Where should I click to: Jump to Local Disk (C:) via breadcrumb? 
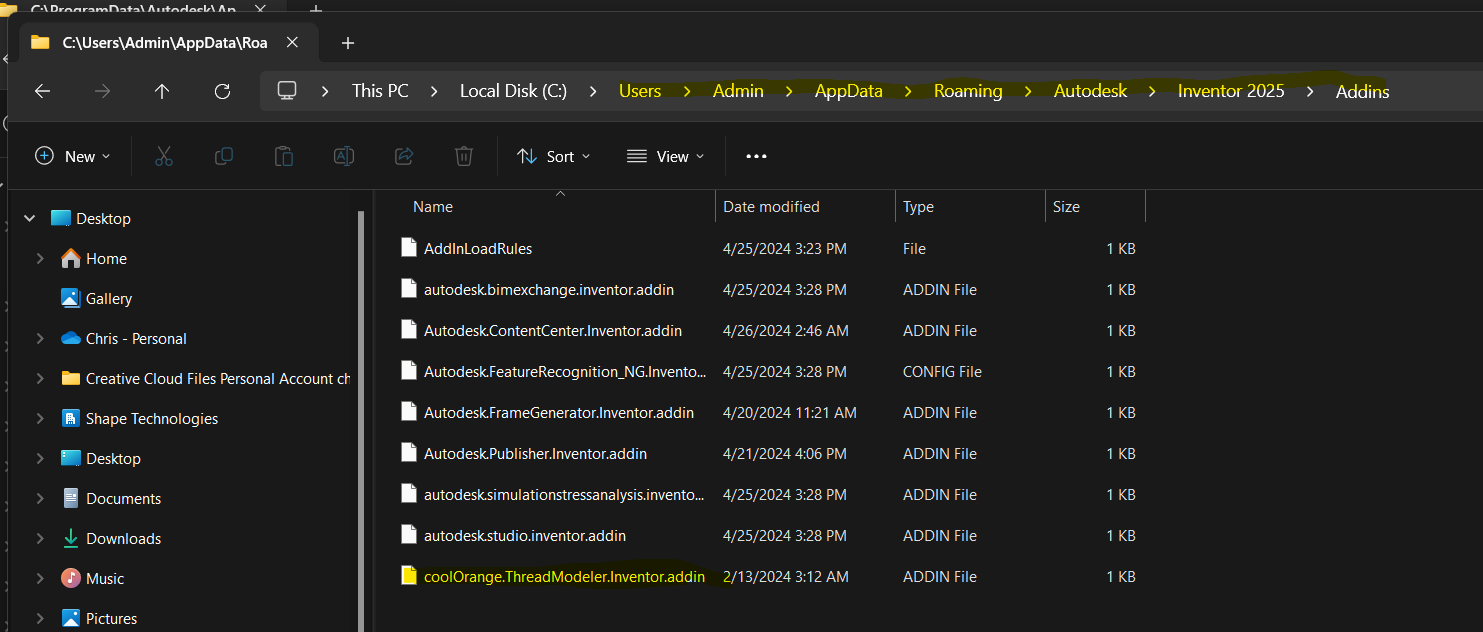tap(512, 91)
